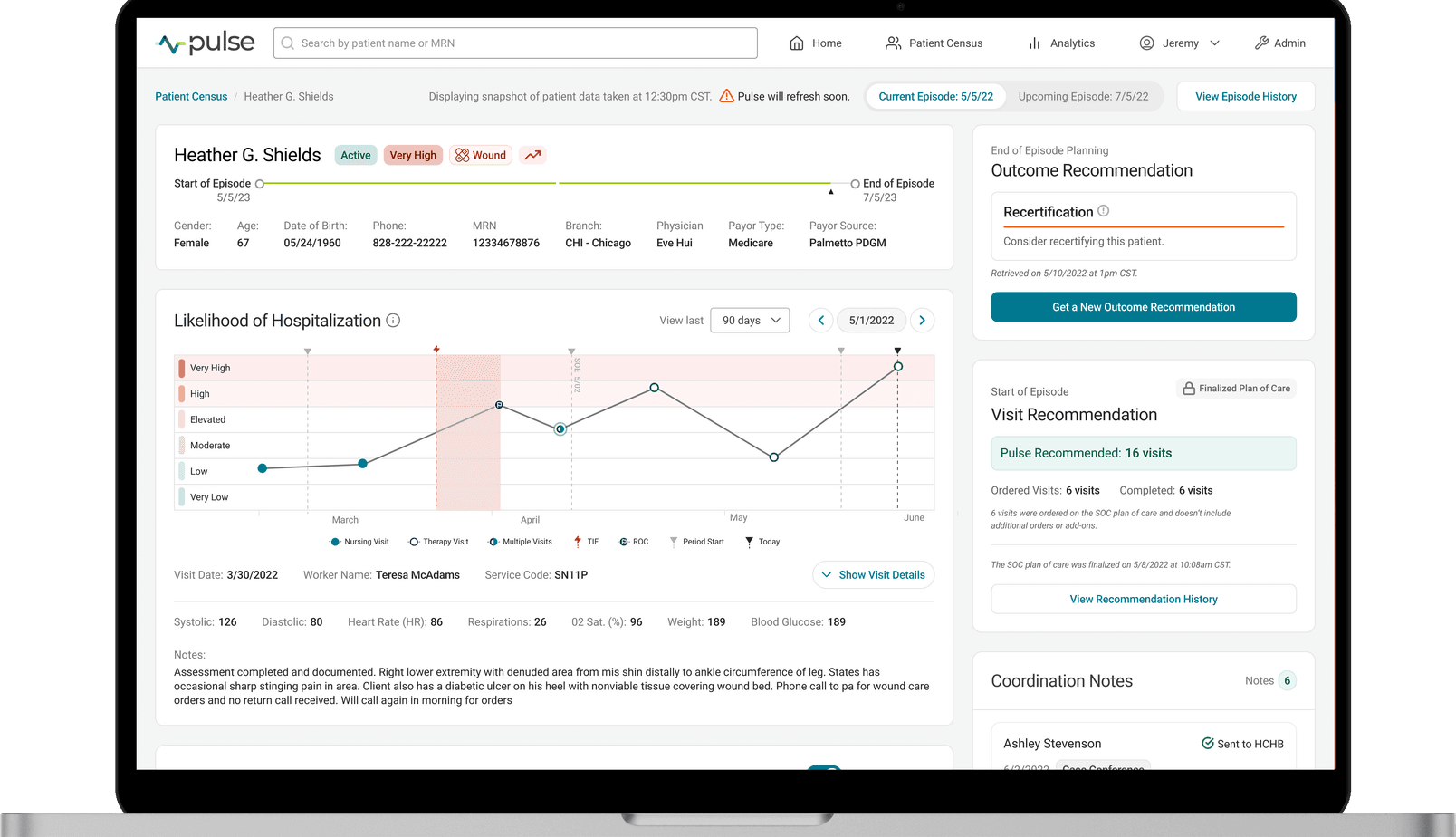Switch to the Upcoming Episode 7/5/22 tab
The height and width of the screenshot is (837, 1456).
click(x=1085, y=96)
